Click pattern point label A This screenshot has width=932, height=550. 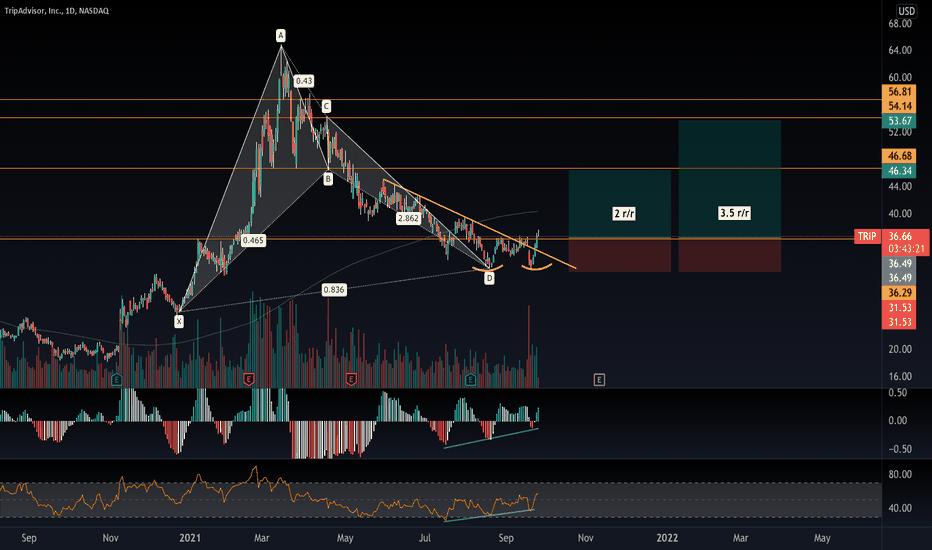point(281,36)
